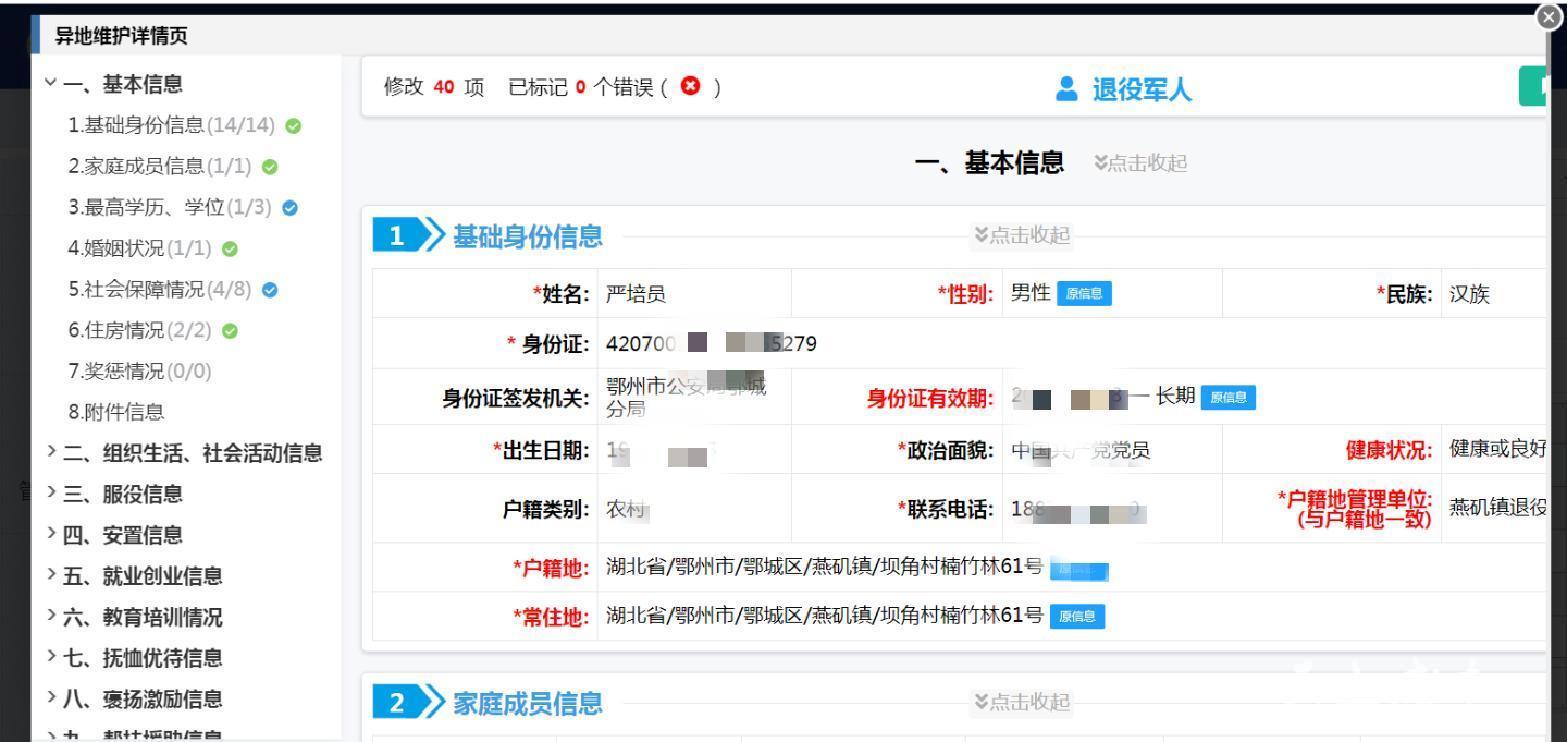The width and height of the screenshot is (1567, 742).
Task: Click the 原信息 badge in 常住地 row
Action: [x=1077, y=616]
